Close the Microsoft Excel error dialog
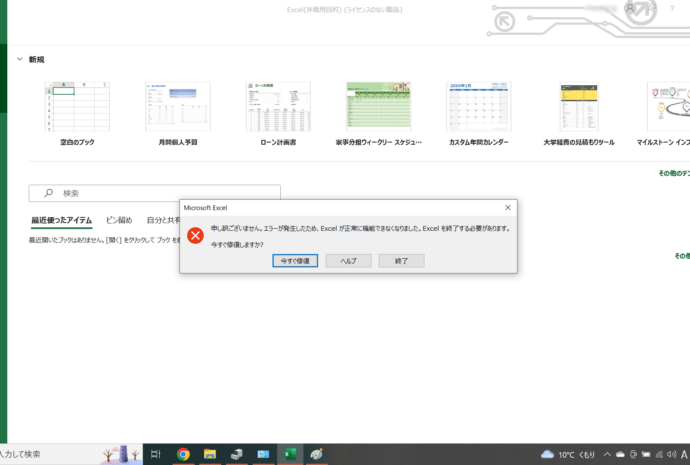The height and width of the screenshot is (465, 690). [508, 207]
